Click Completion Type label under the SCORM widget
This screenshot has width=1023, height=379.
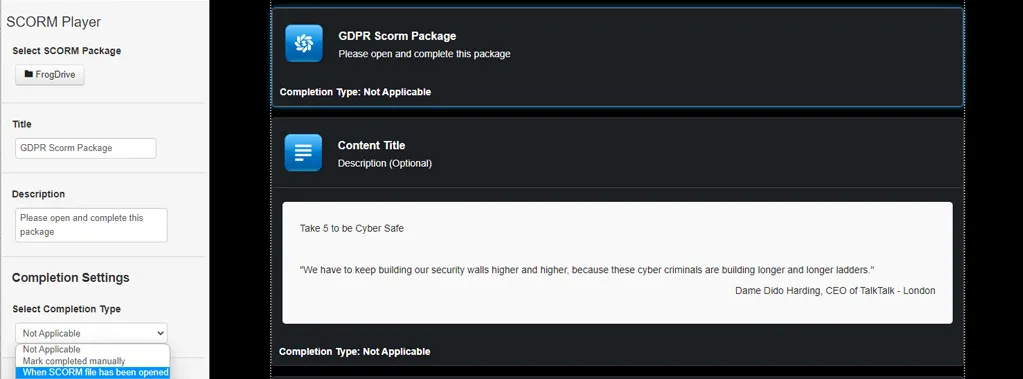(x=356, y=92)
